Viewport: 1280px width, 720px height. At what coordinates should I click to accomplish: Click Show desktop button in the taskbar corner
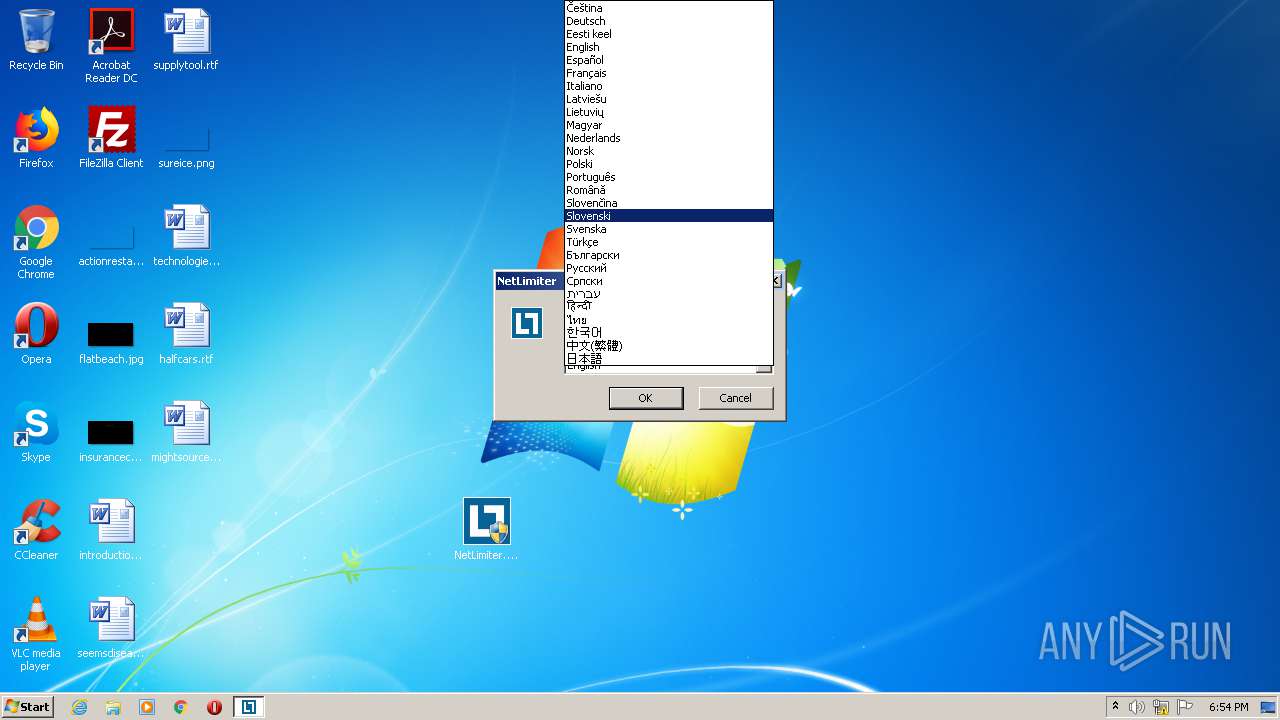coord(1270,707)
